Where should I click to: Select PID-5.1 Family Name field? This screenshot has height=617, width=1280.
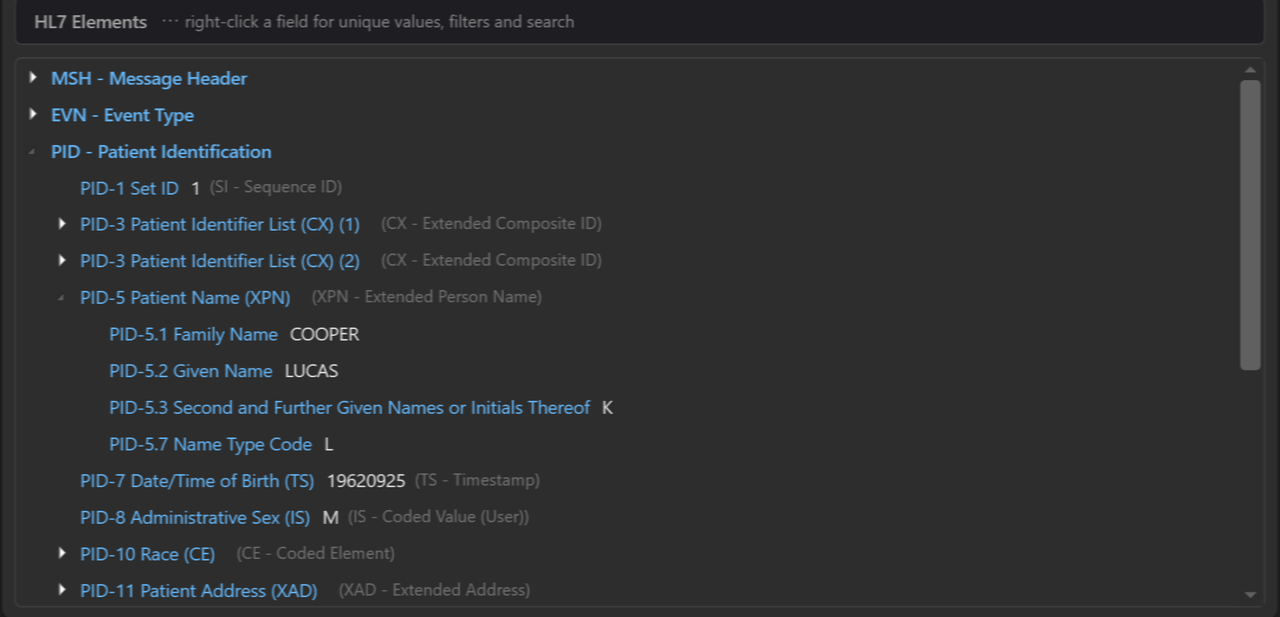point(193,334)
